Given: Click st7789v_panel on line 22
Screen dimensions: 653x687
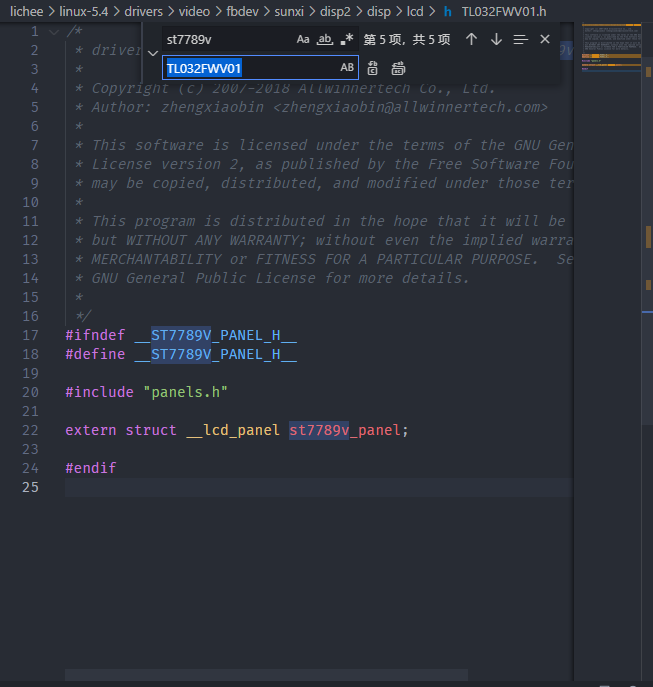Looking at the screenshot, I should pos(347,430).
